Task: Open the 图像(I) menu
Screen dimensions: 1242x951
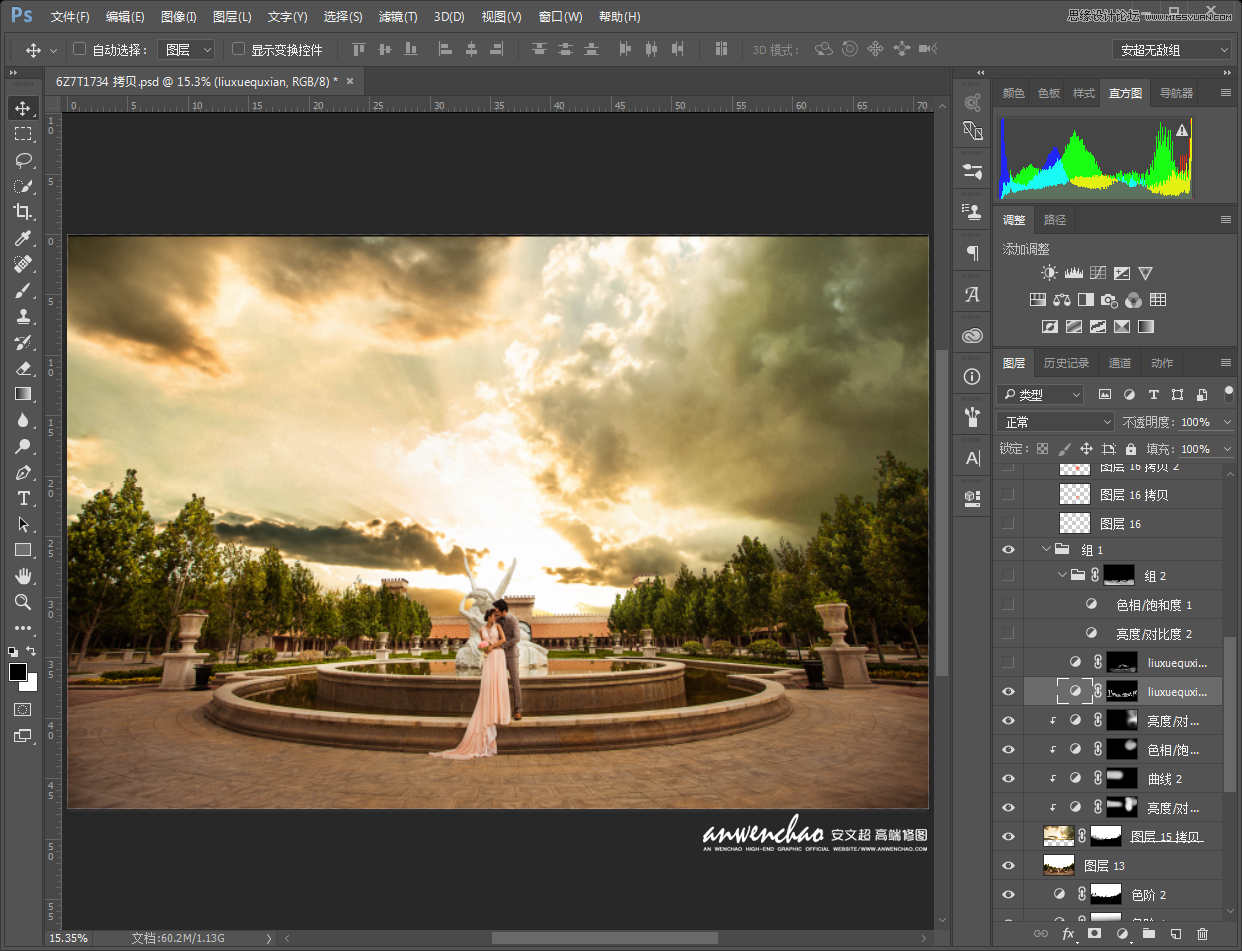Action: 179,17
